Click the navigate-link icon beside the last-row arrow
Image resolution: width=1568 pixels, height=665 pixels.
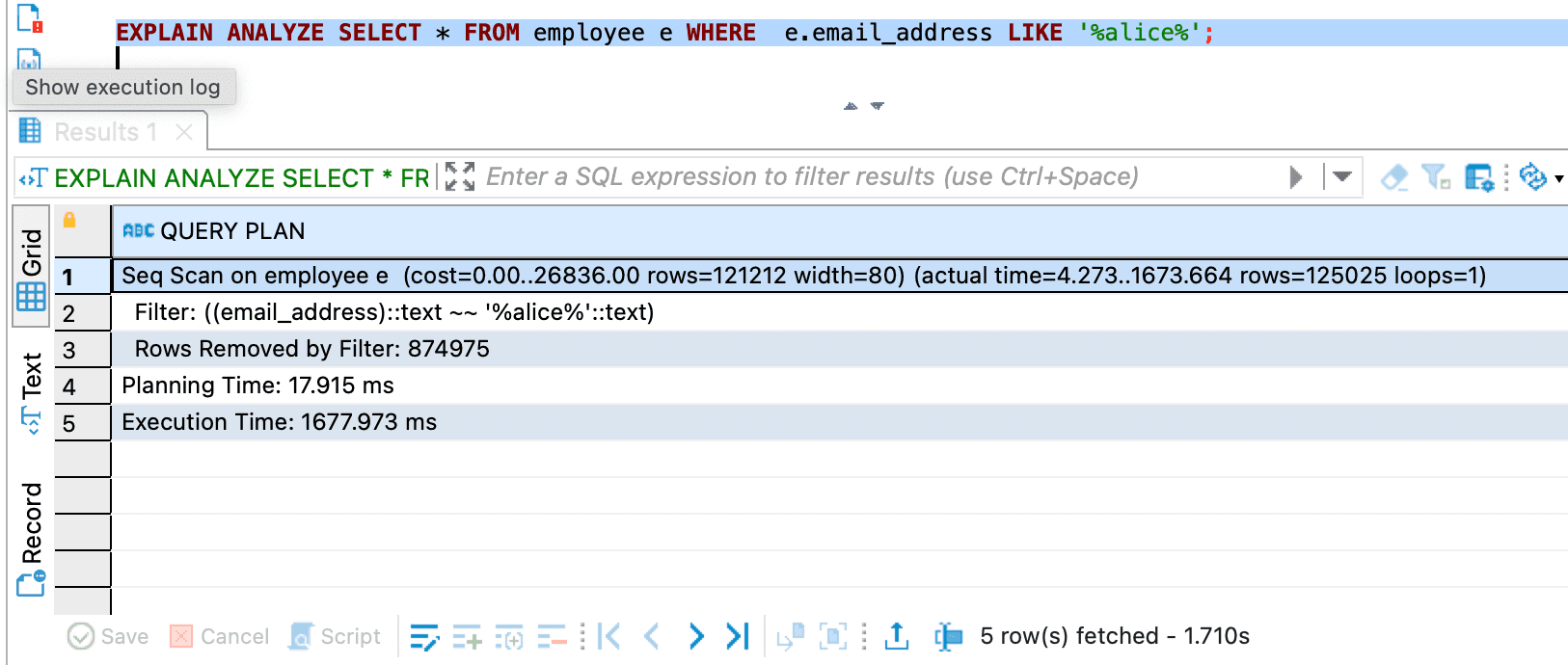(791, 636)
